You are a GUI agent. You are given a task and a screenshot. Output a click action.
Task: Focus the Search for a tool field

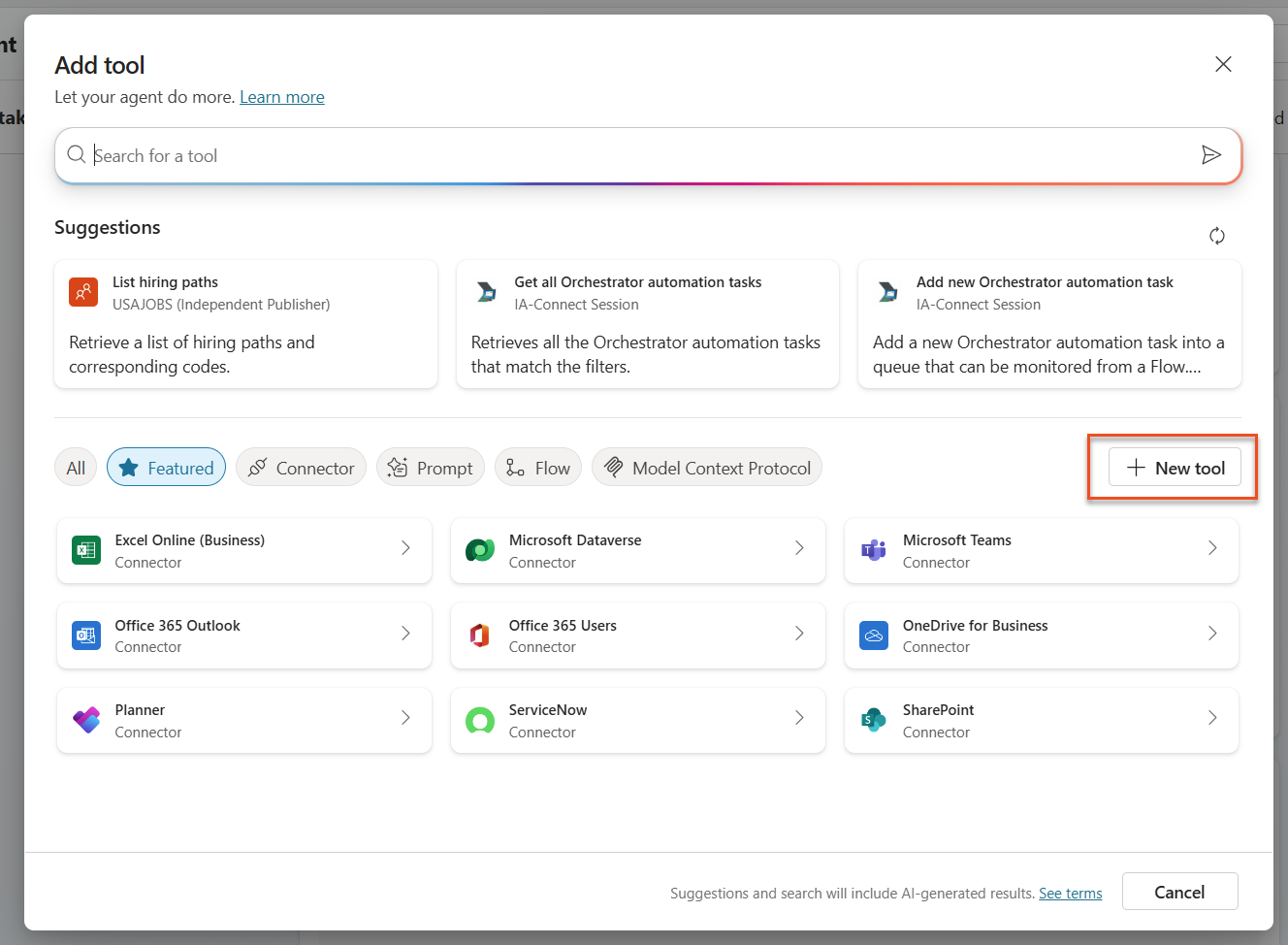point(630,155)
